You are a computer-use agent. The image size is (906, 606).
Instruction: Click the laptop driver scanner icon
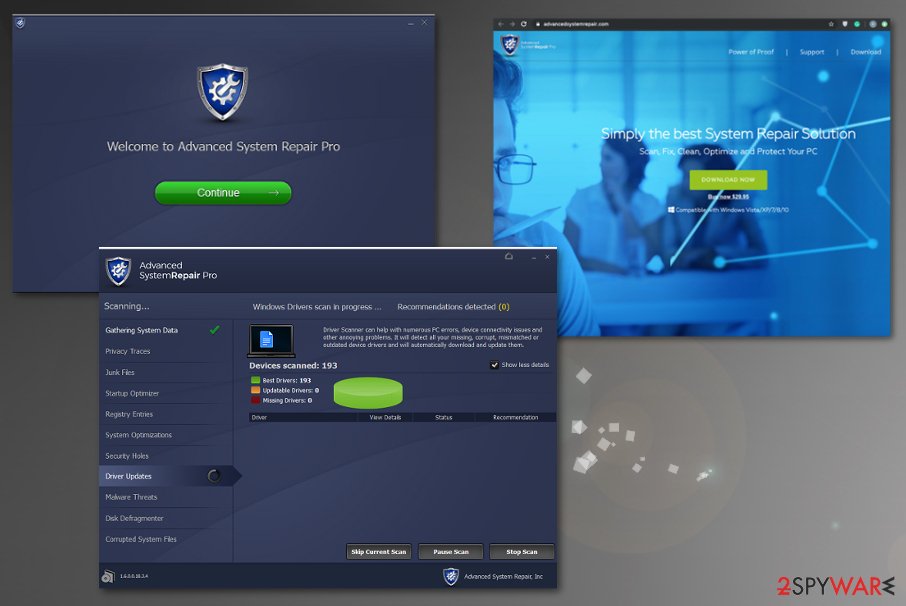(272, 341)
